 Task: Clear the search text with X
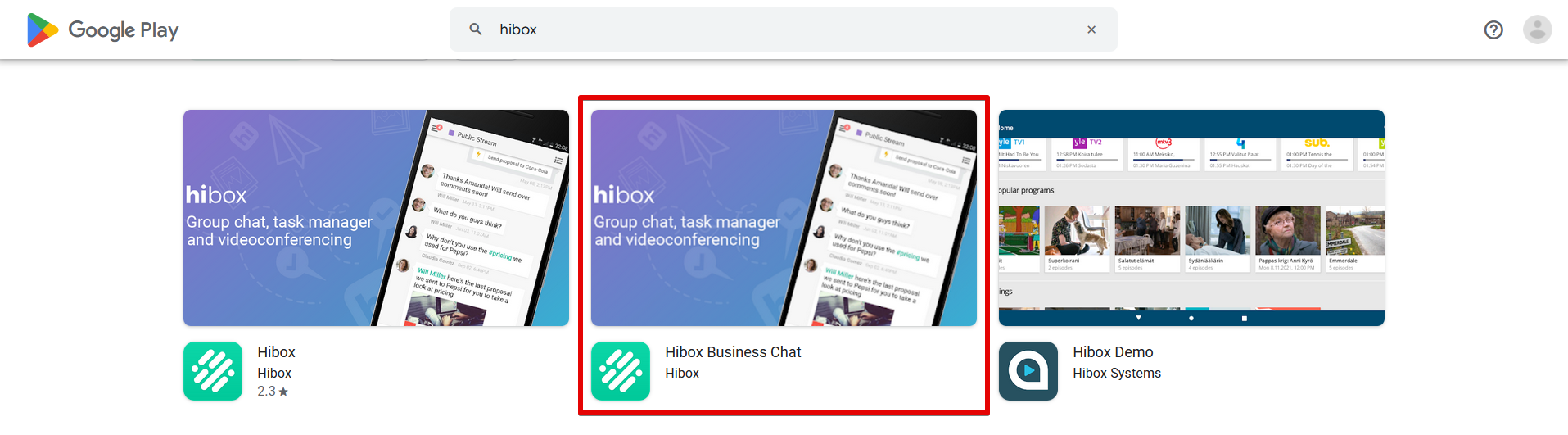1091,29
